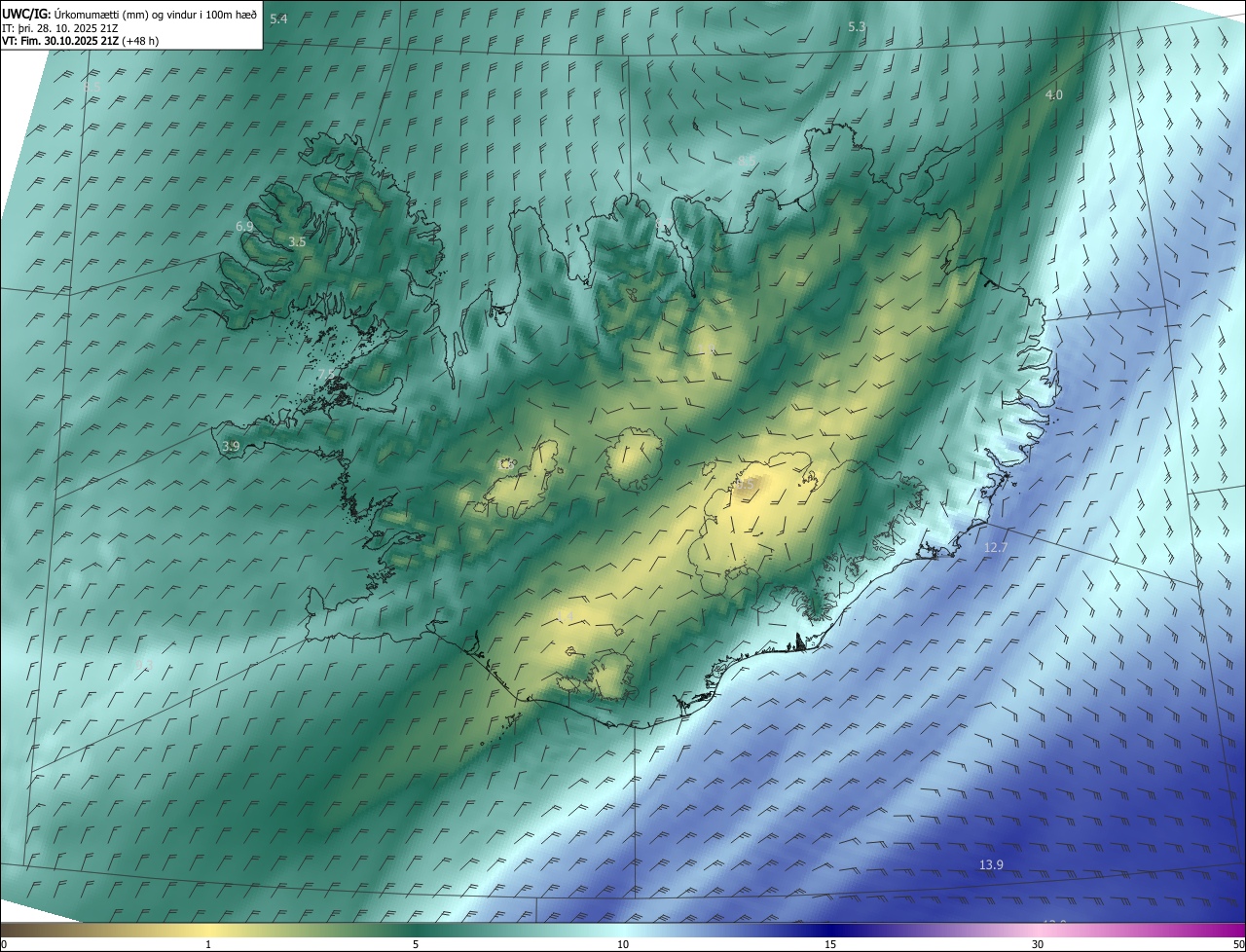Click the 5.3 value label on map
1246x952 pixels.
[x=857, y=27]
